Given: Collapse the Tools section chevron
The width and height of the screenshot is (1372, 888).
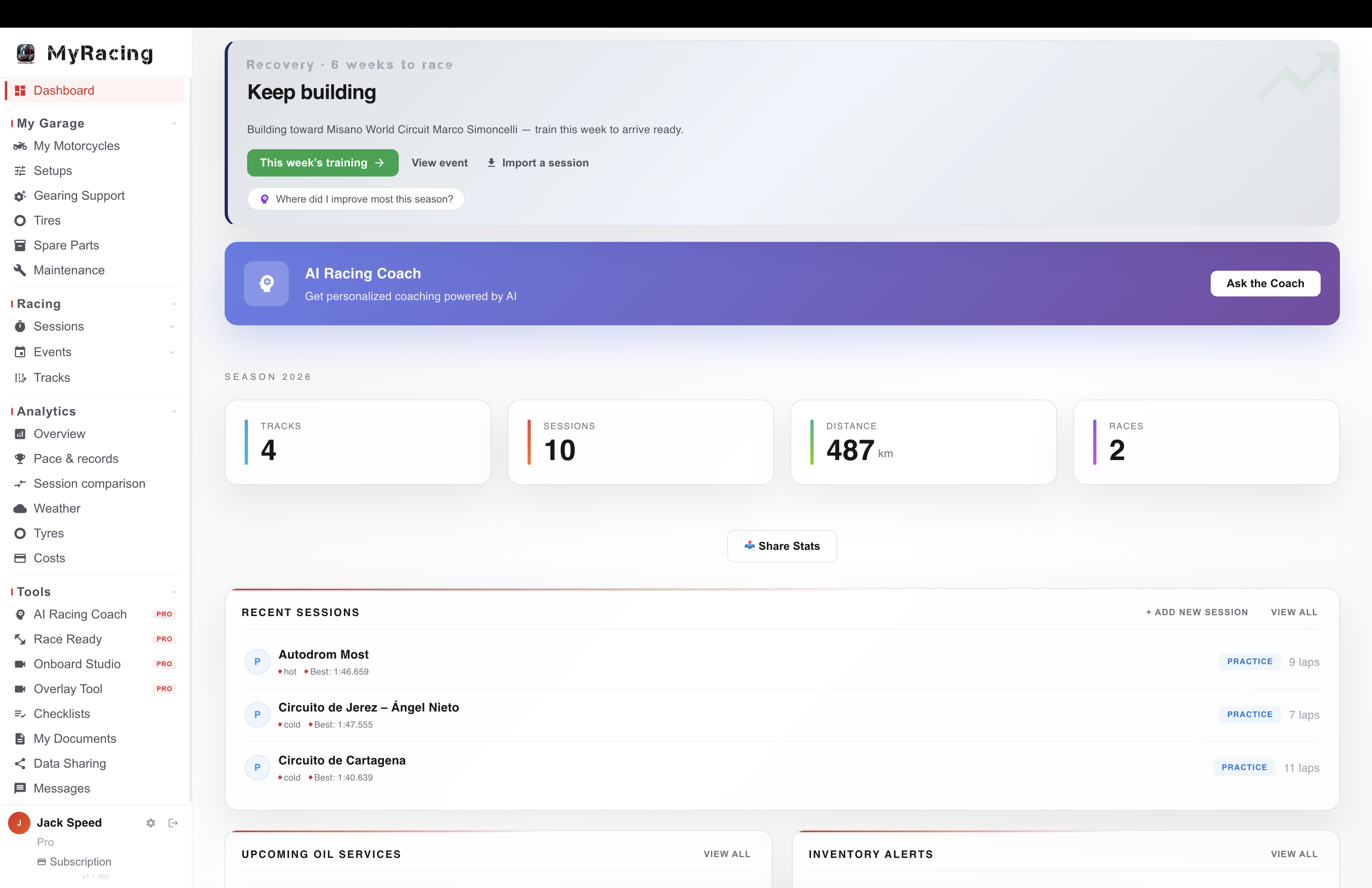Looking at the screenshot, I should coord(174,592).
